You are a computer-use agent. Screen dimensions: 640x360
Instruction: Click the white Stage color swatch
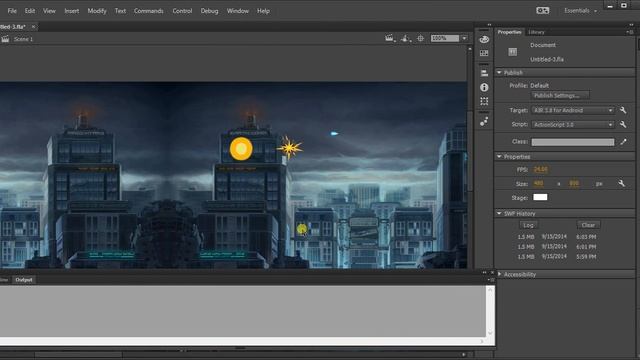pos(540,197)
